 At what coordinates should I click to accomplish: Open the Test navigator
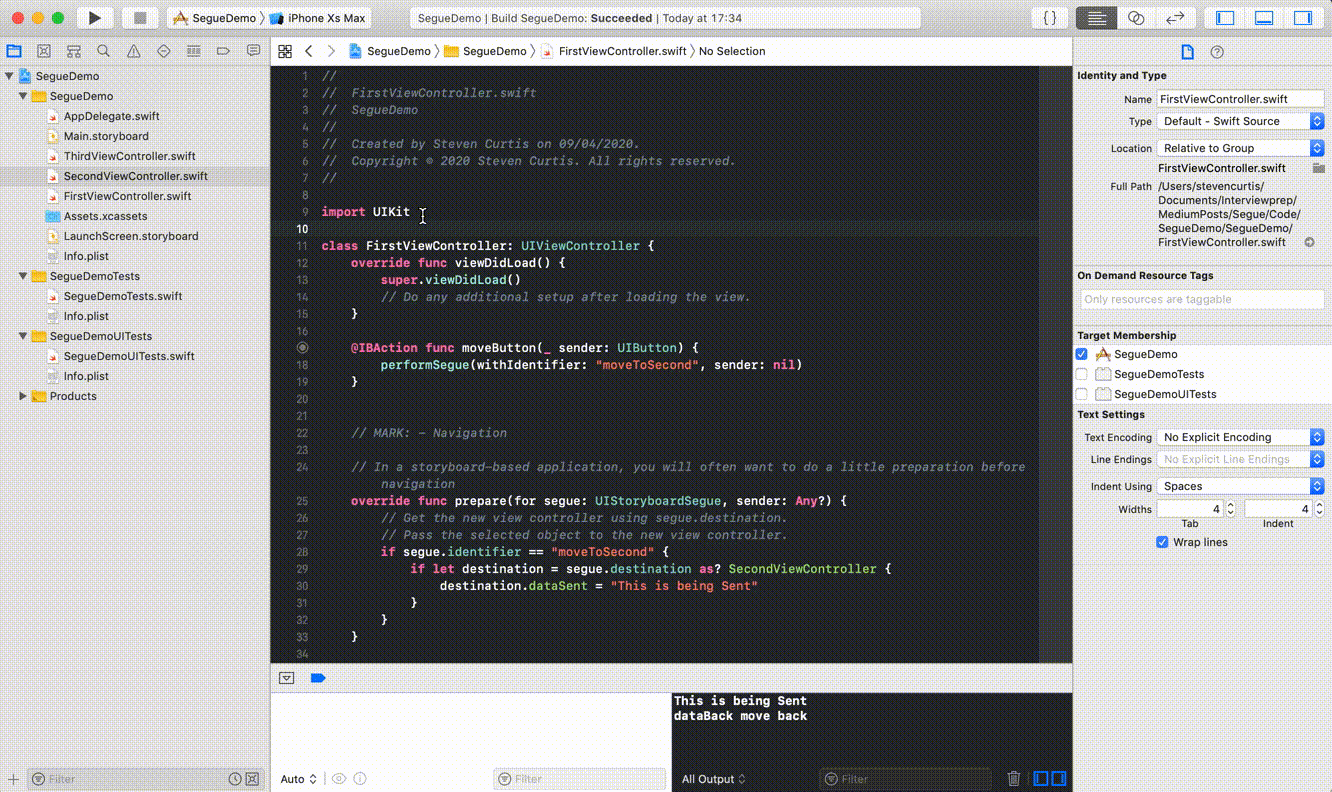(164, 51)
